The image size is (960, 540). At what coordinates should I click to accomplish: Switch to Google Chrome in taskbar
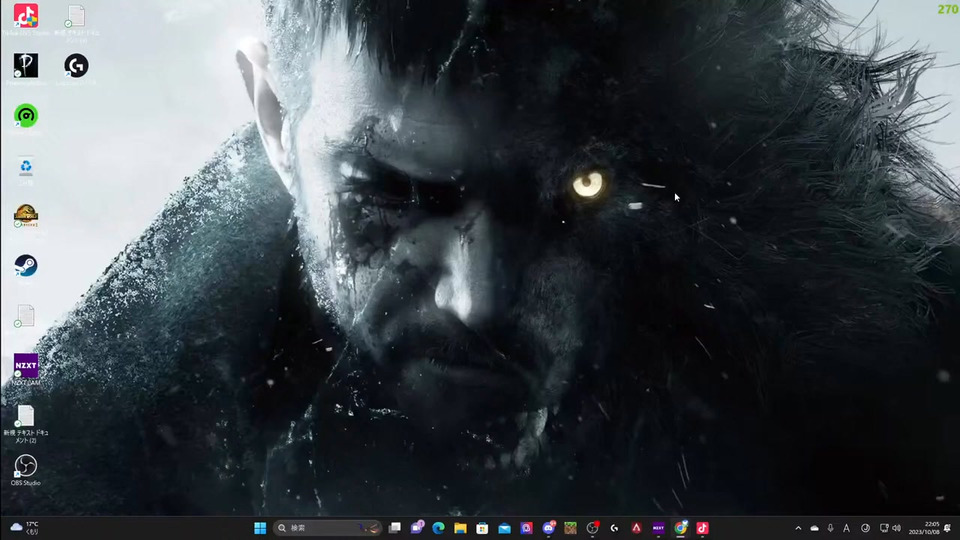681,528
